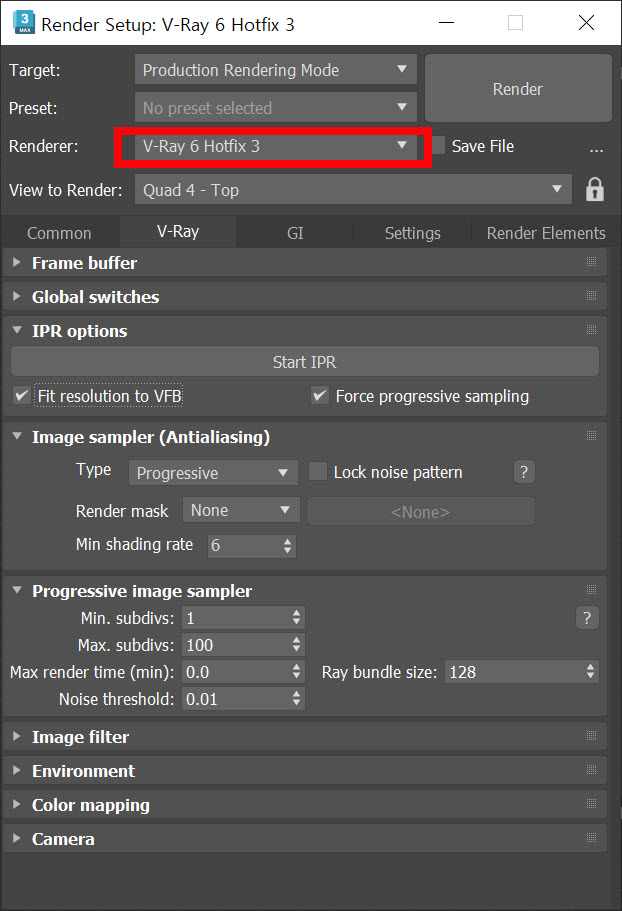This screenshot has width=622, height=911.
Task: Click the Max render time spinner arrows
Action: pyautogui.click(x=297, y=672)
